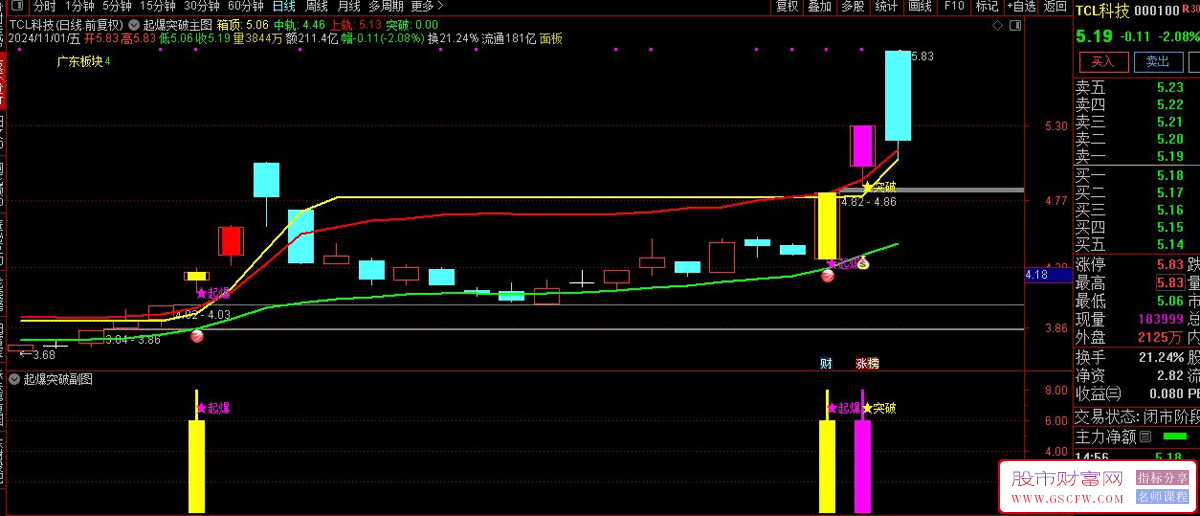This screenshot has height=516, width=1200.
Task: Click the 财 marker on the timeline
Action: (x=826, y=363)
